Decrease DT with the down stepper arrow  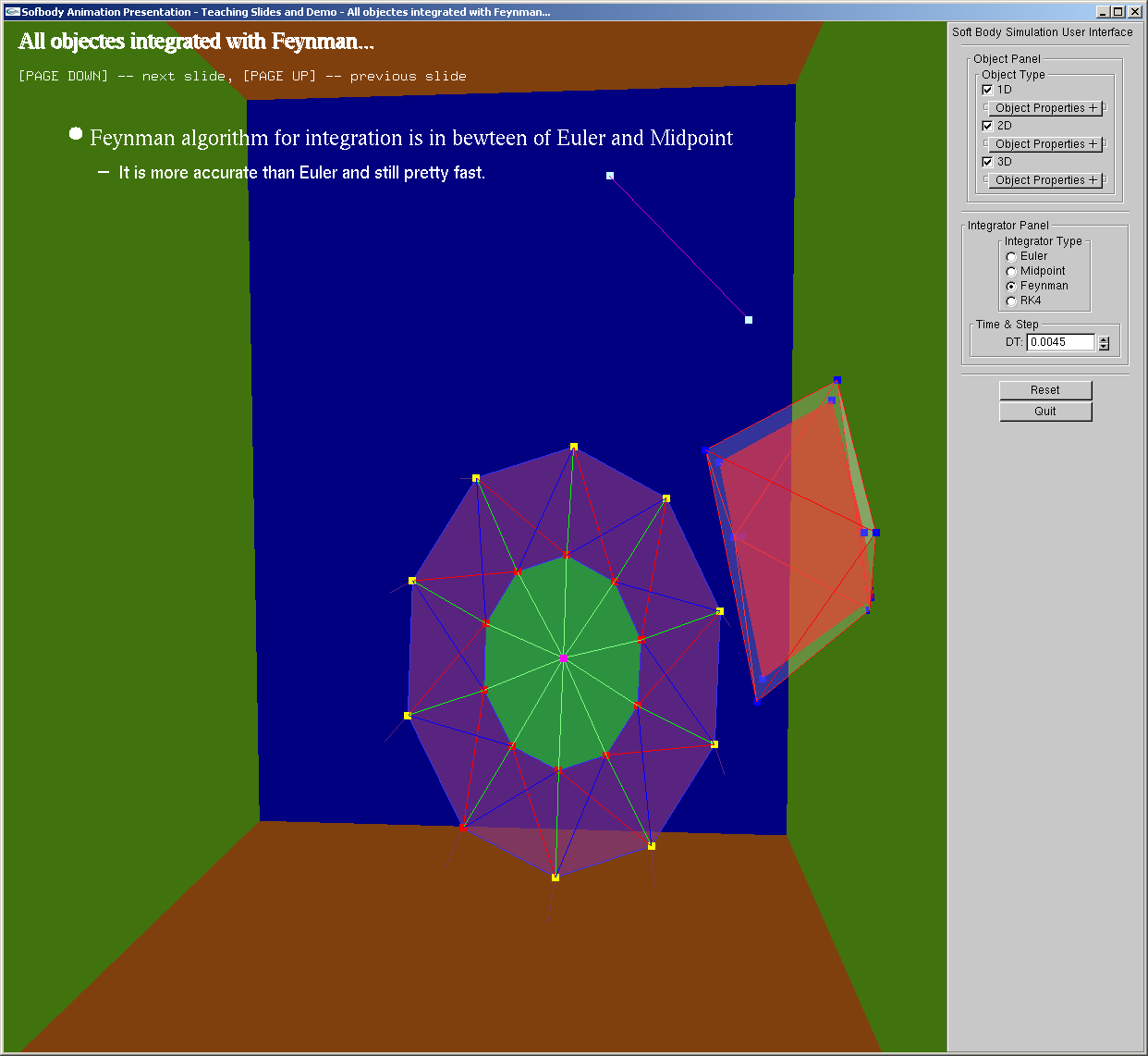1104,347
